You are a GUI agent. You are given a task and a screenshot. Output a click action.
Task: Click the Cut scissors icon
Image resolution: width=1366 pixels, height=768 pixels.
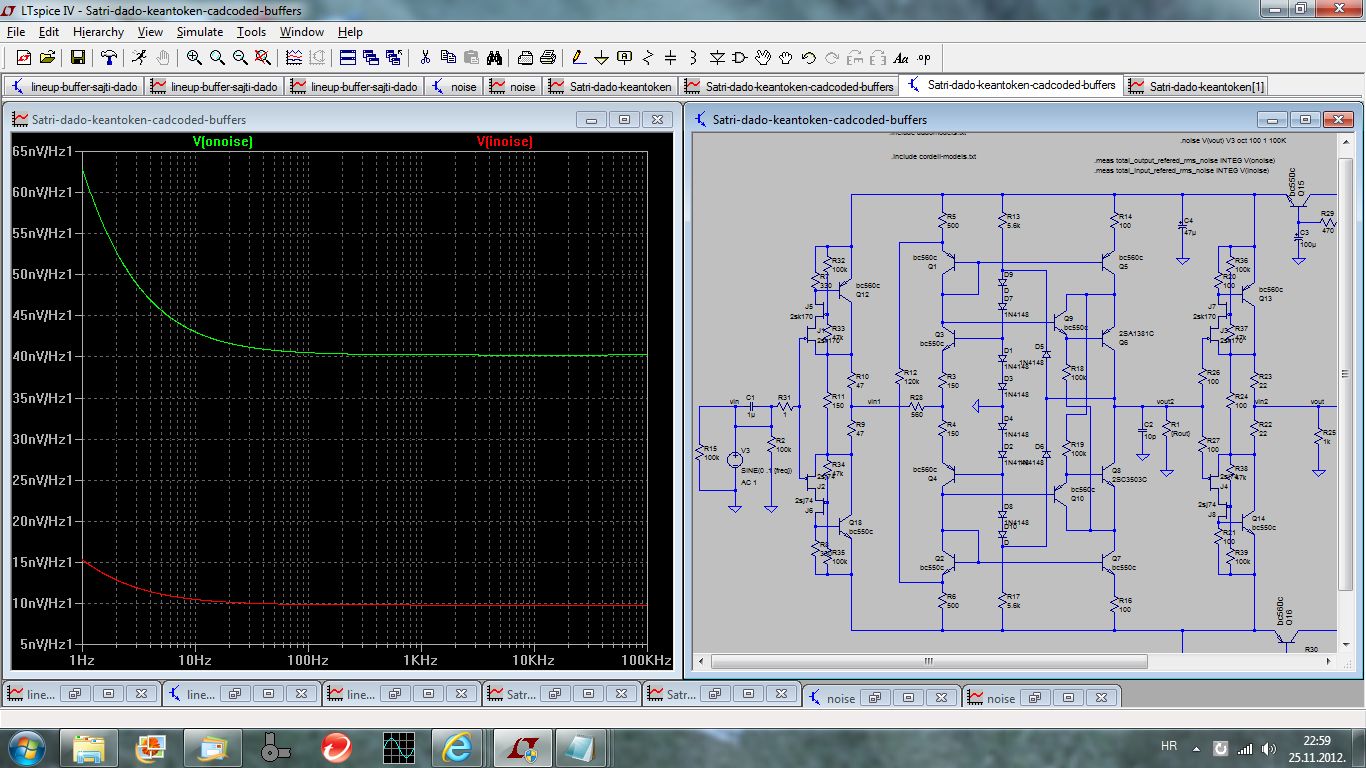[425, 57]
